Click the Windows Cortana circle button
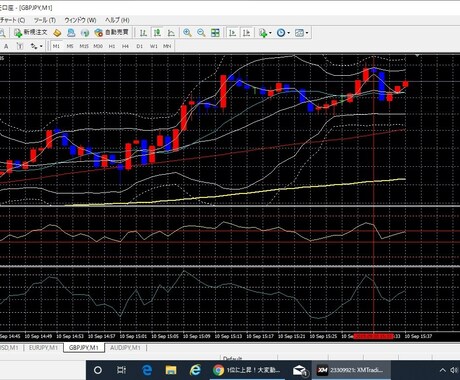460x380 pixels. 98,370
